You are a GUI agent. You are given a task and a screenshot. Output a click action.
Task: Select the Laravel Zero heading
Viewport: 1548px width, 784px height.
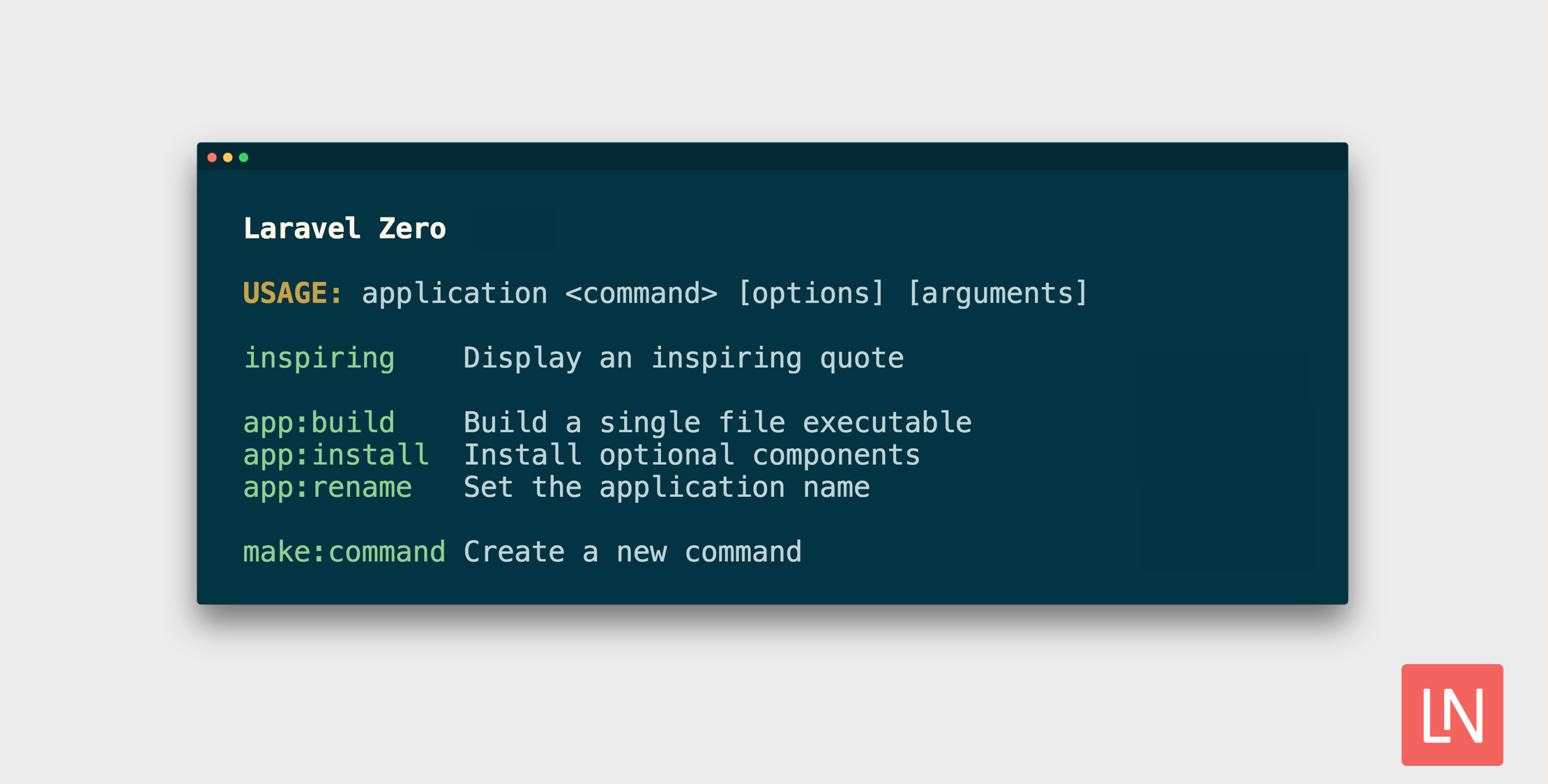pyautogui.click(x=344, y=229)
